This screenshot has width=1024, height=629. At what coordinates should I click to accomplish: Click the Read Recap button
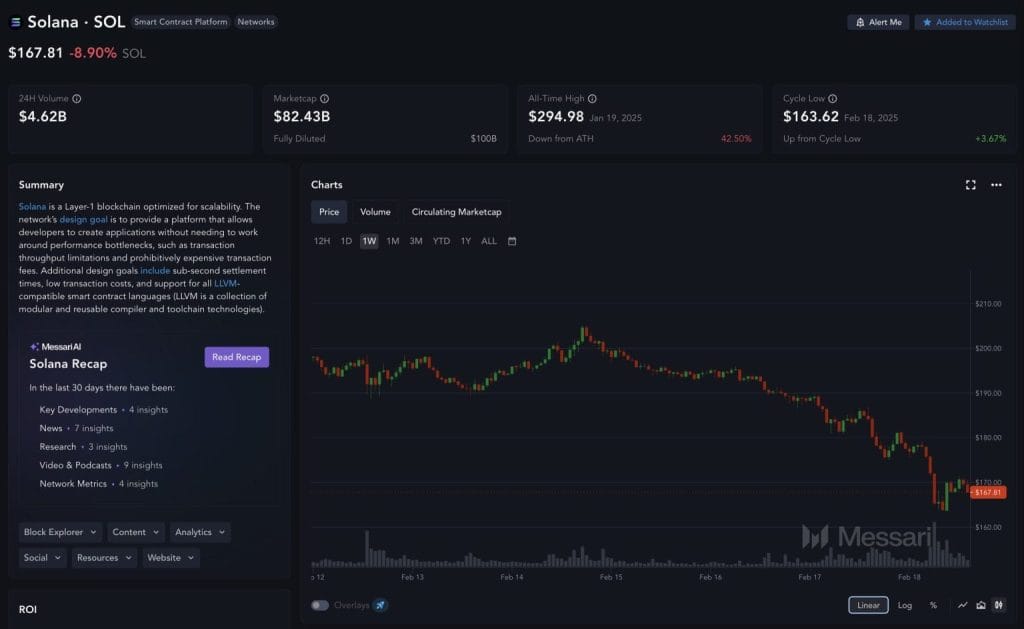pyautogui.click(x=236, y=357)
